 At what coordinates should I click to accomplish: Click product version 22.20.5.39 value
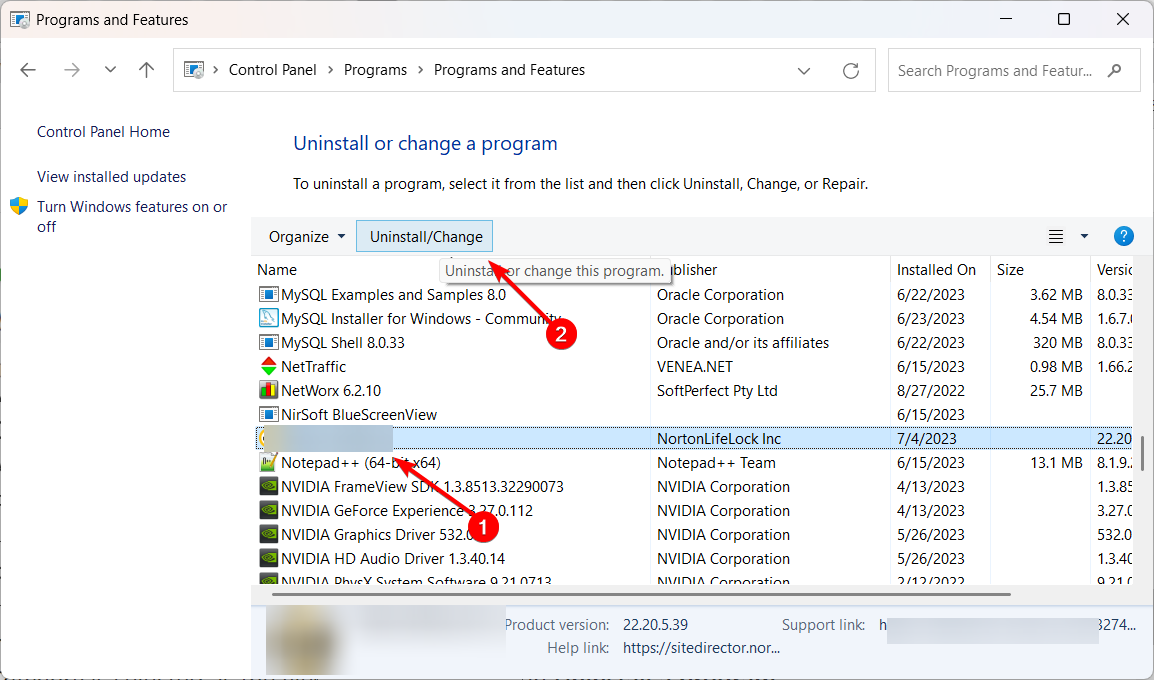point(655,625)
